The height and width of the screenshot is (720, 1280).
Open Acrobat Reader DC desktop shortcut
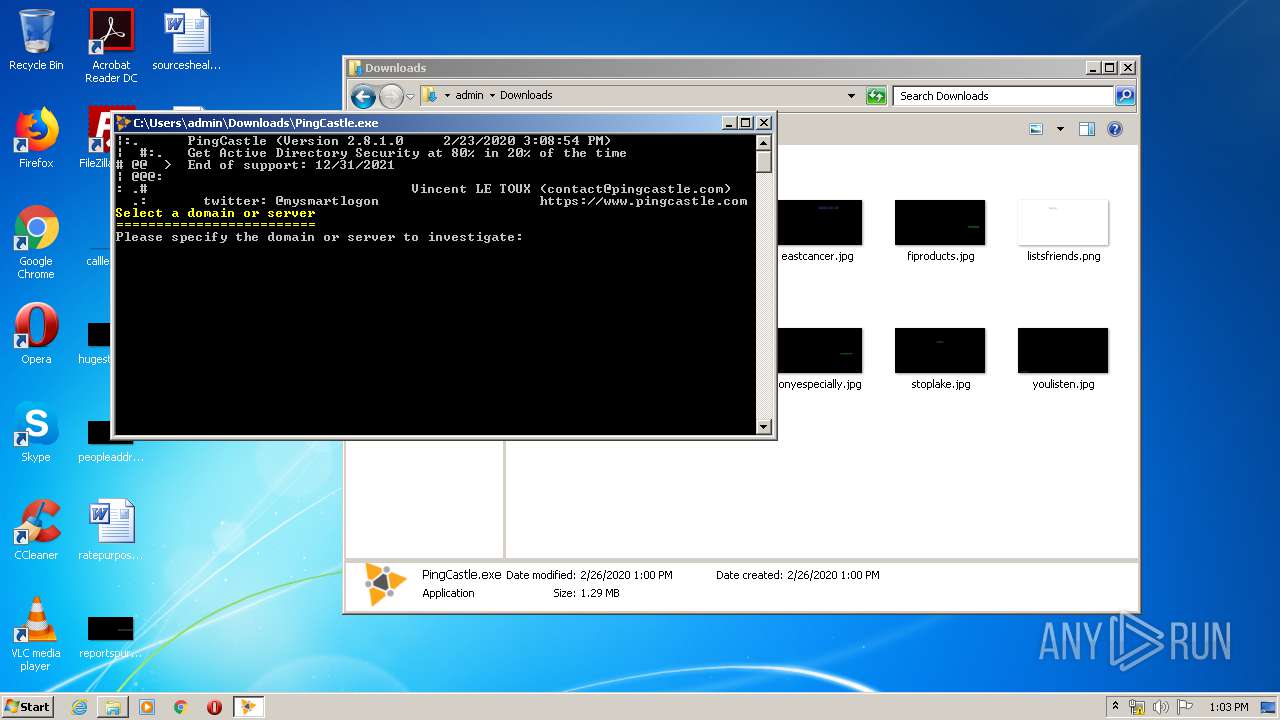pos(111,45)
